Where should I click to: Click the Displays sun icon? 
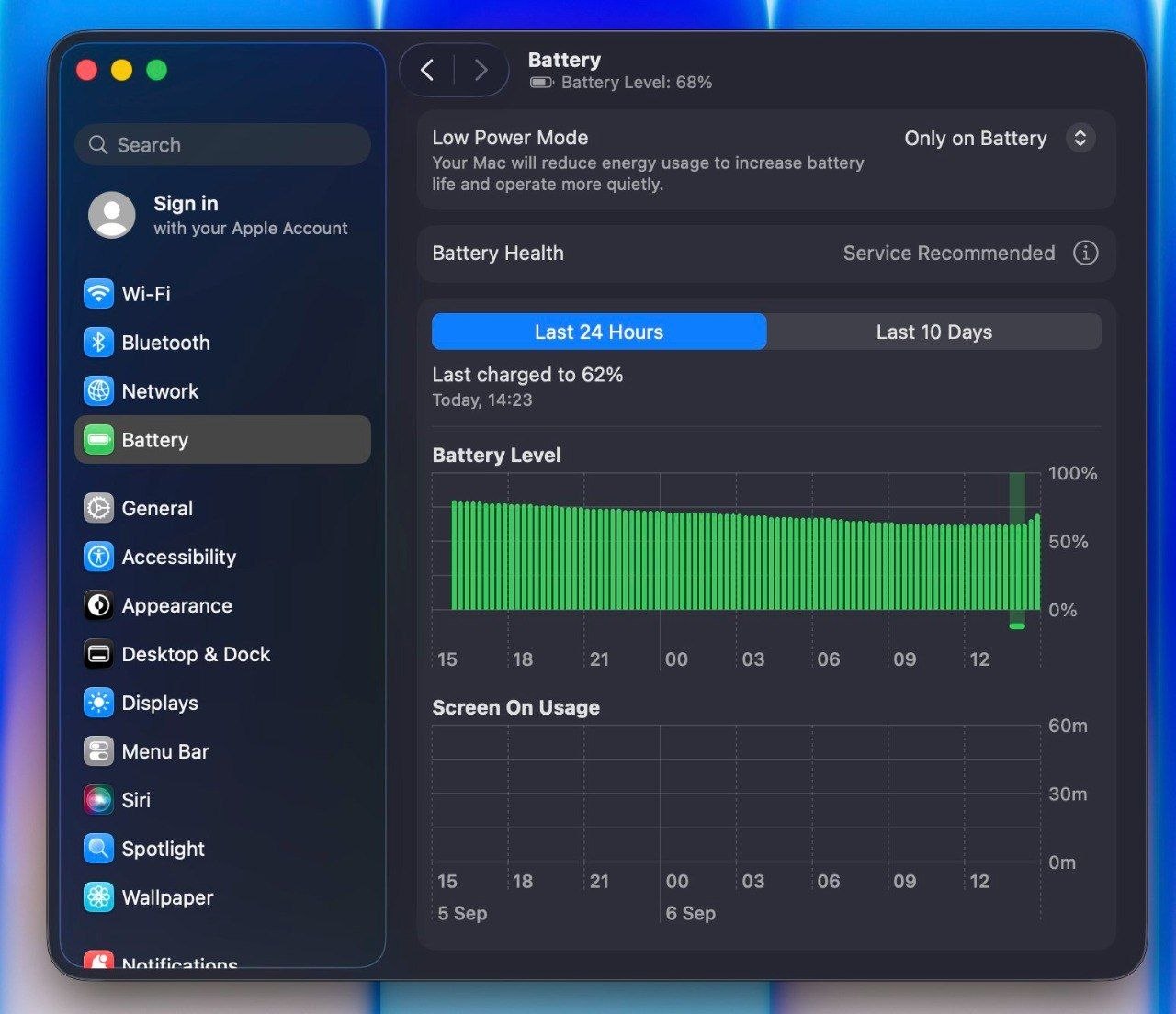[98, 703]
